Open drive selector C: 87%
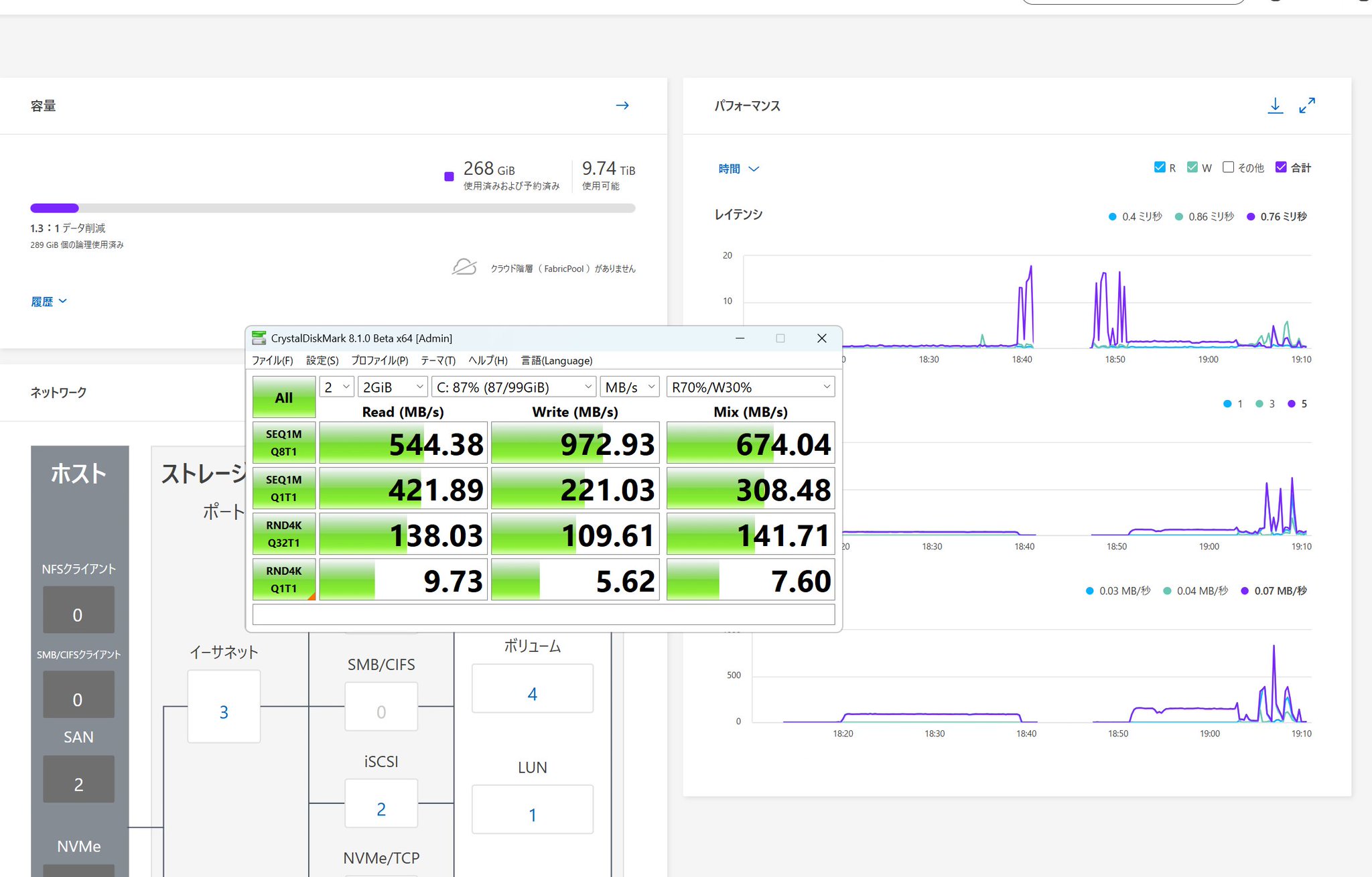1372x877 pixels. pyautogui.click(x=514, y=387)
